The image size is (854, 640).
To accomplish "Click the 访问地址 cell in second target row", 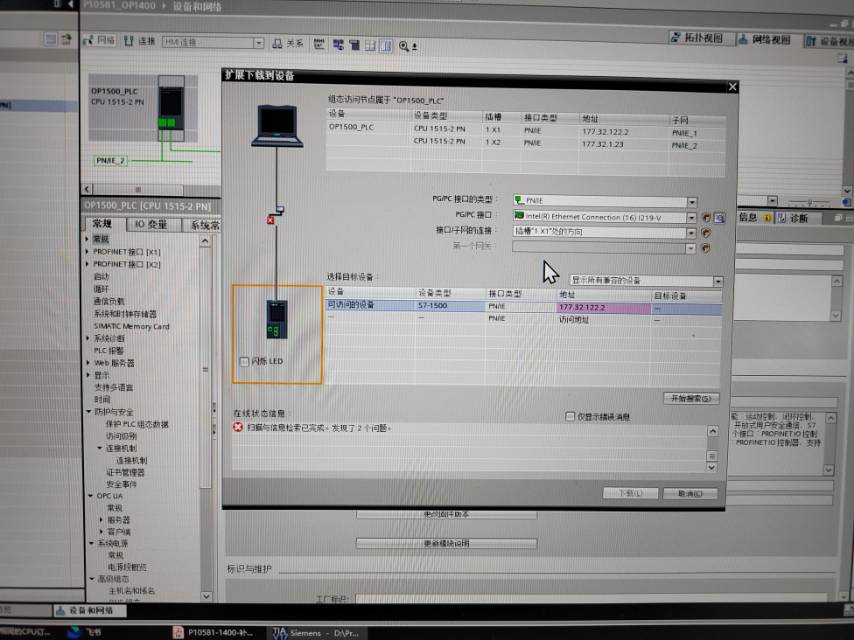I will coord(574,320).
